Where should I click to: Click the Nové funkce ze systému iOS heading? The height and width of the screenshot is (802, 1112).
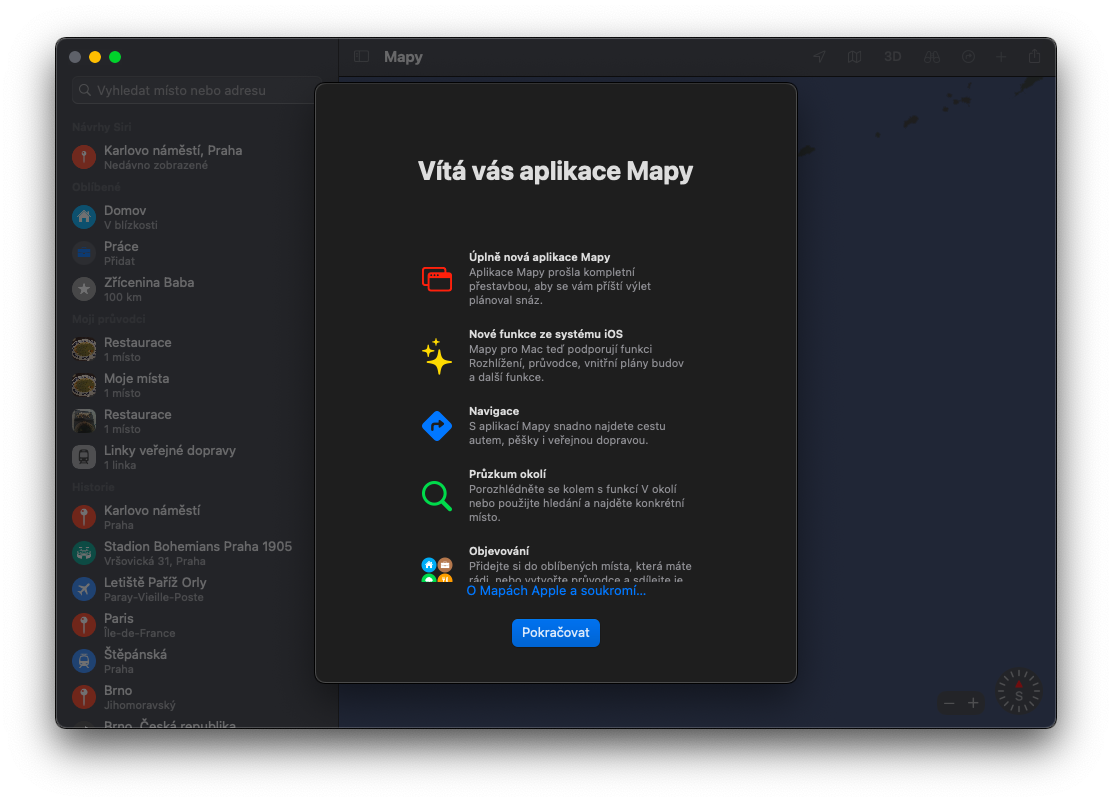pos(545,334)
